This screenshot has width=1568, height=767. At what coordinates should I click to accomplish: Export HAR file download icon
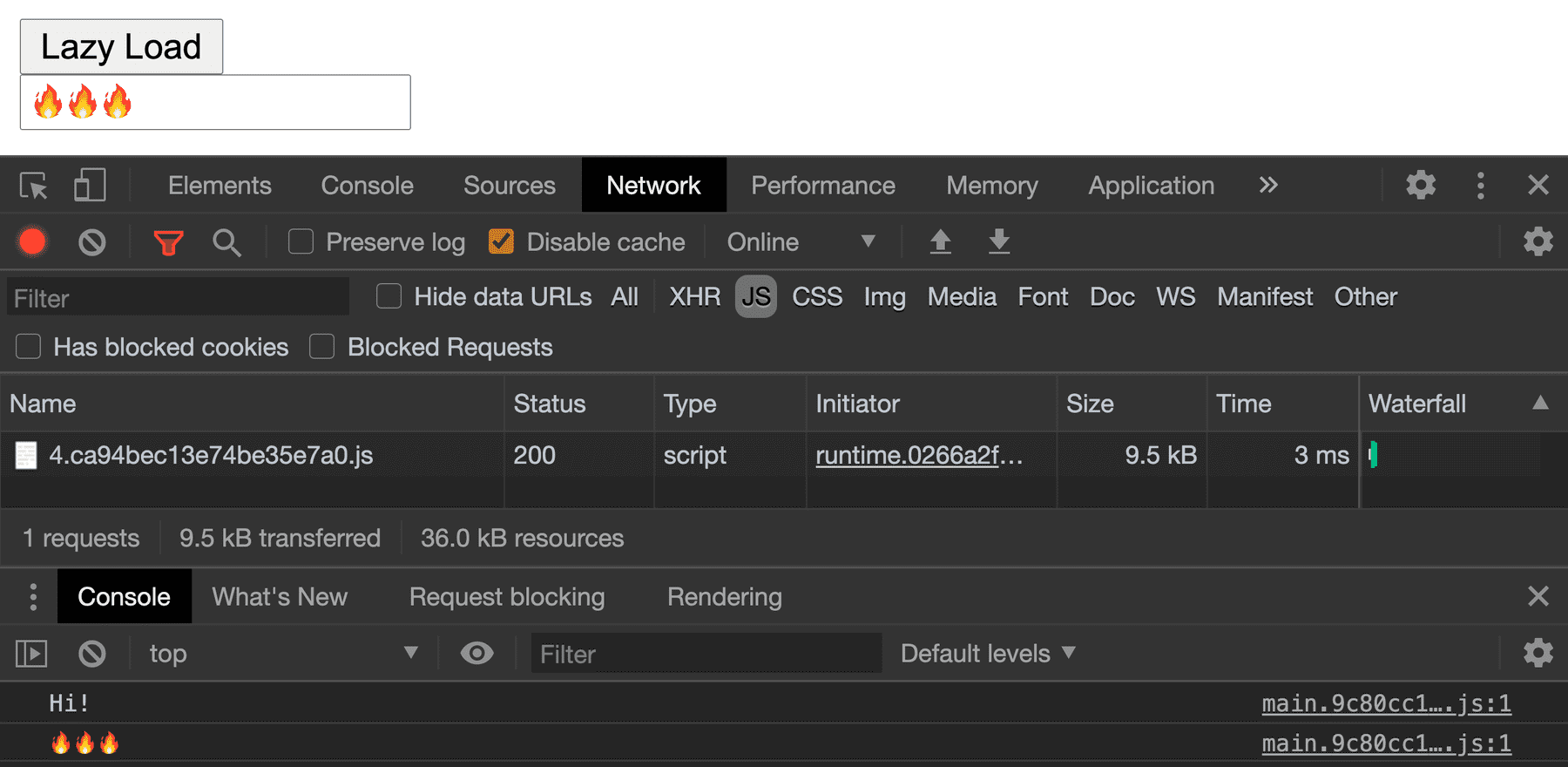999,241
